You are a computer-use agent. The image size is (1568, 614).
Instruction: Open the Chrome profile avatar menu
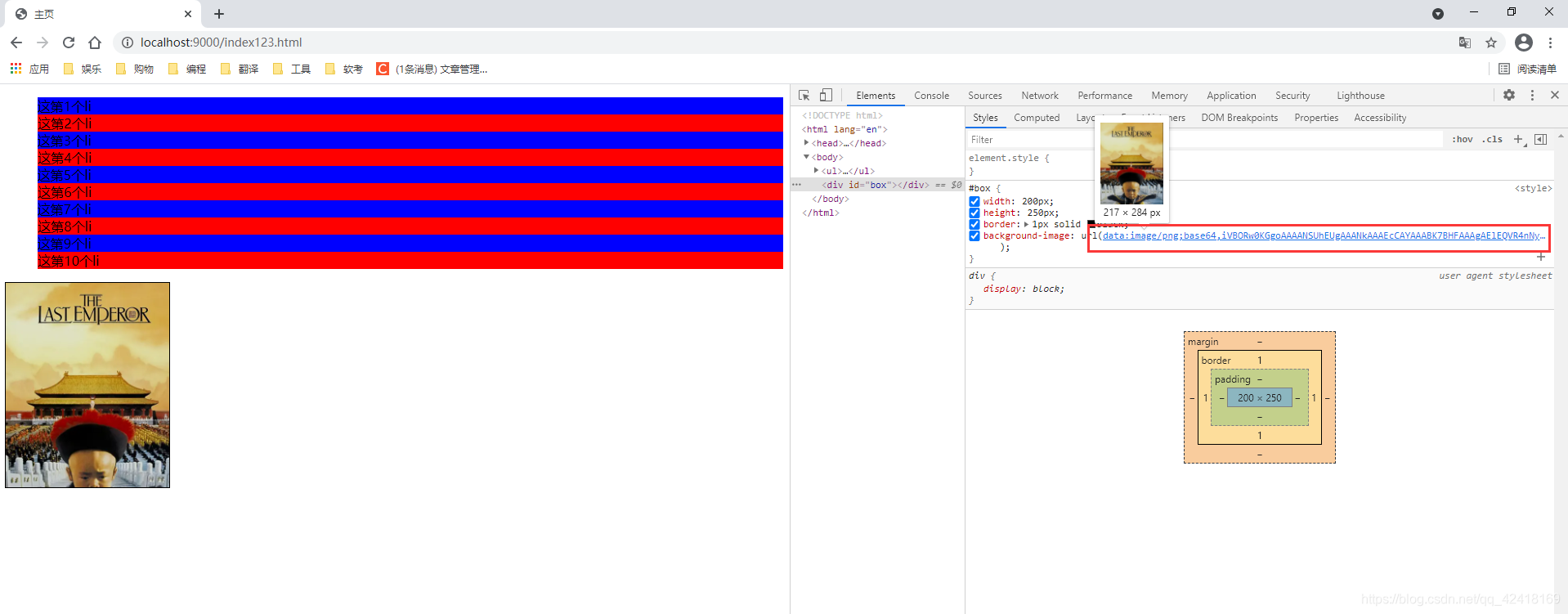click(1524, 43)
